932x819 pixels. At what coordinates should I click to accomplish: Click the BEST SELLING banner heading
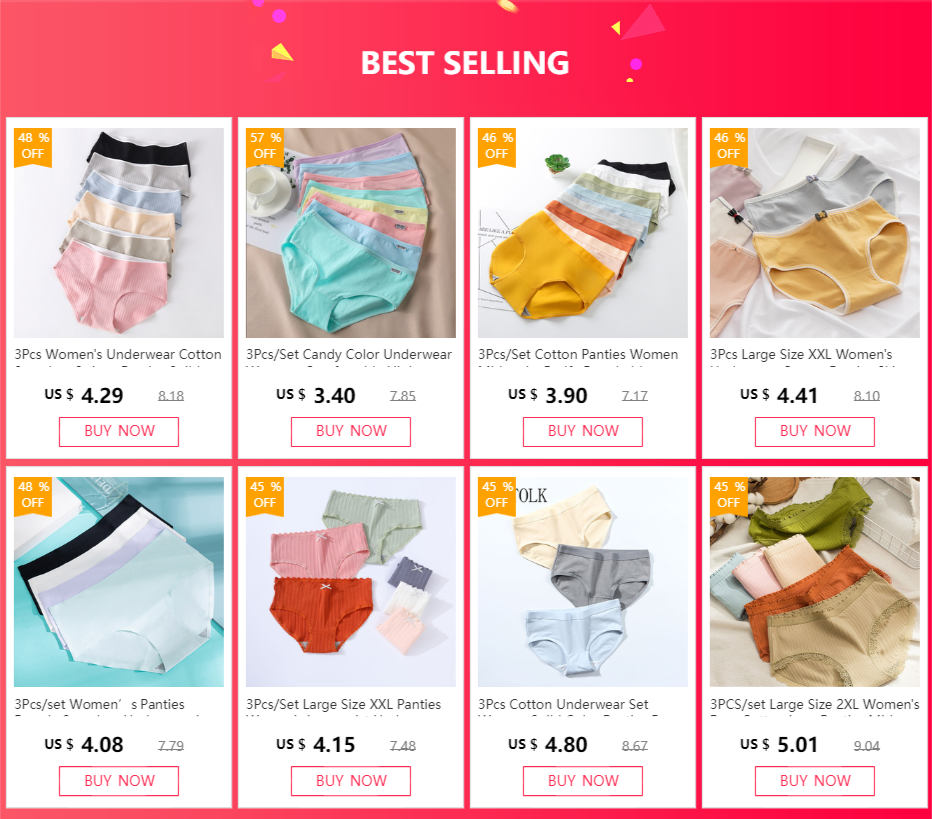[465, 63]
